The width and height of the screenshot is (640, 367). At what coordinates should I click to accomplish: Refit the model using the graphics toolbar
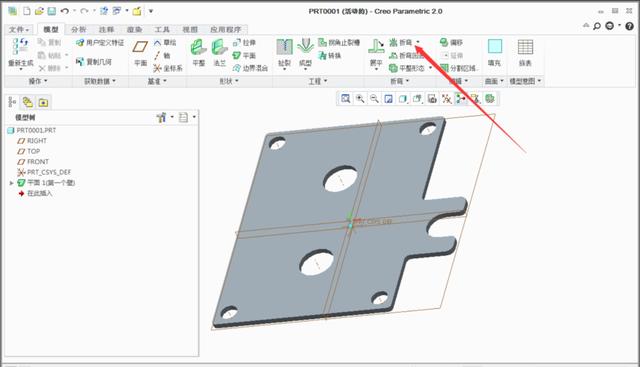(345, 99)
